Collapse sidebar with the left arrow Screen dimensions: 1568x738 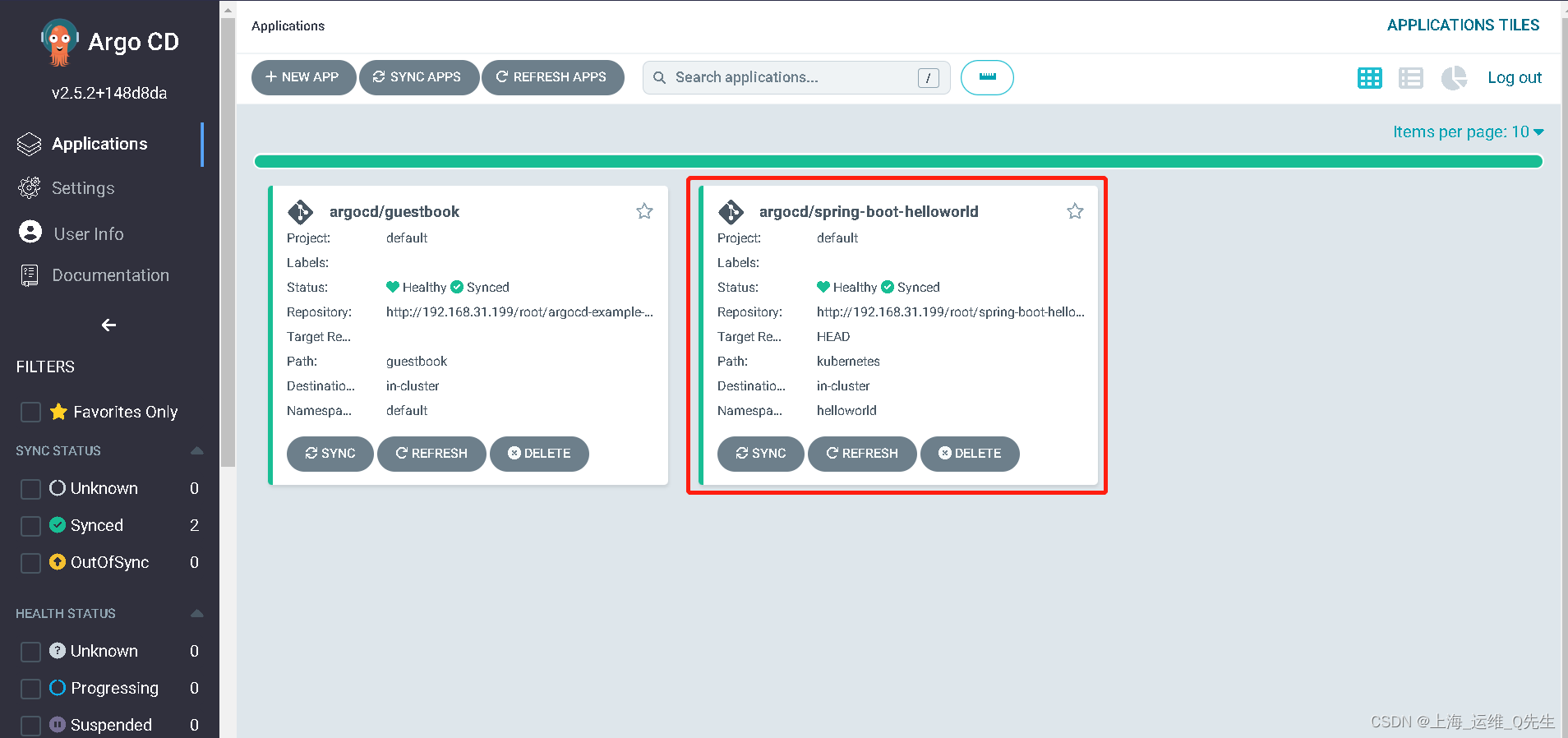coord(108,325)
